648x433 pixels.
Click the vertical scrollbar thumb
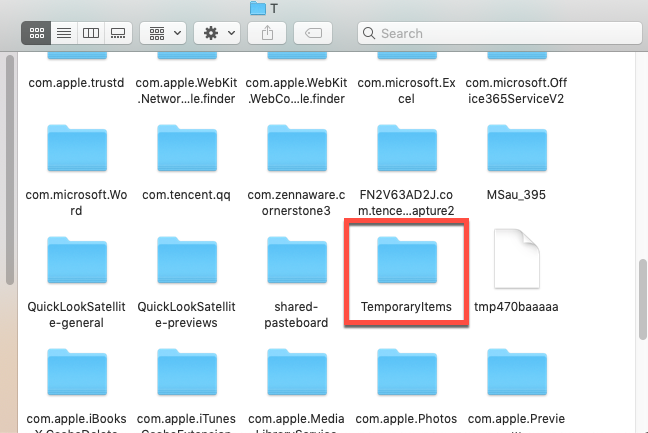point(641,302)
